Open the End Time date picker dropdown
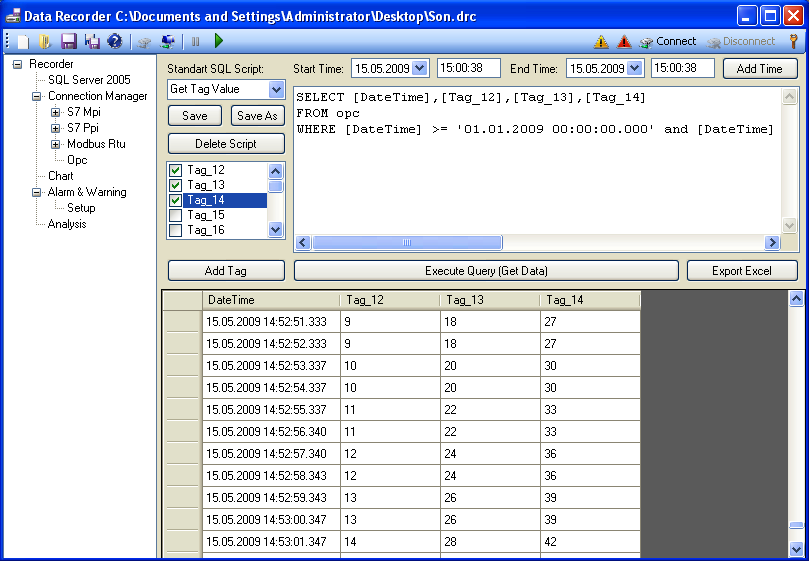The image size is (809, 561). [635, 68]
